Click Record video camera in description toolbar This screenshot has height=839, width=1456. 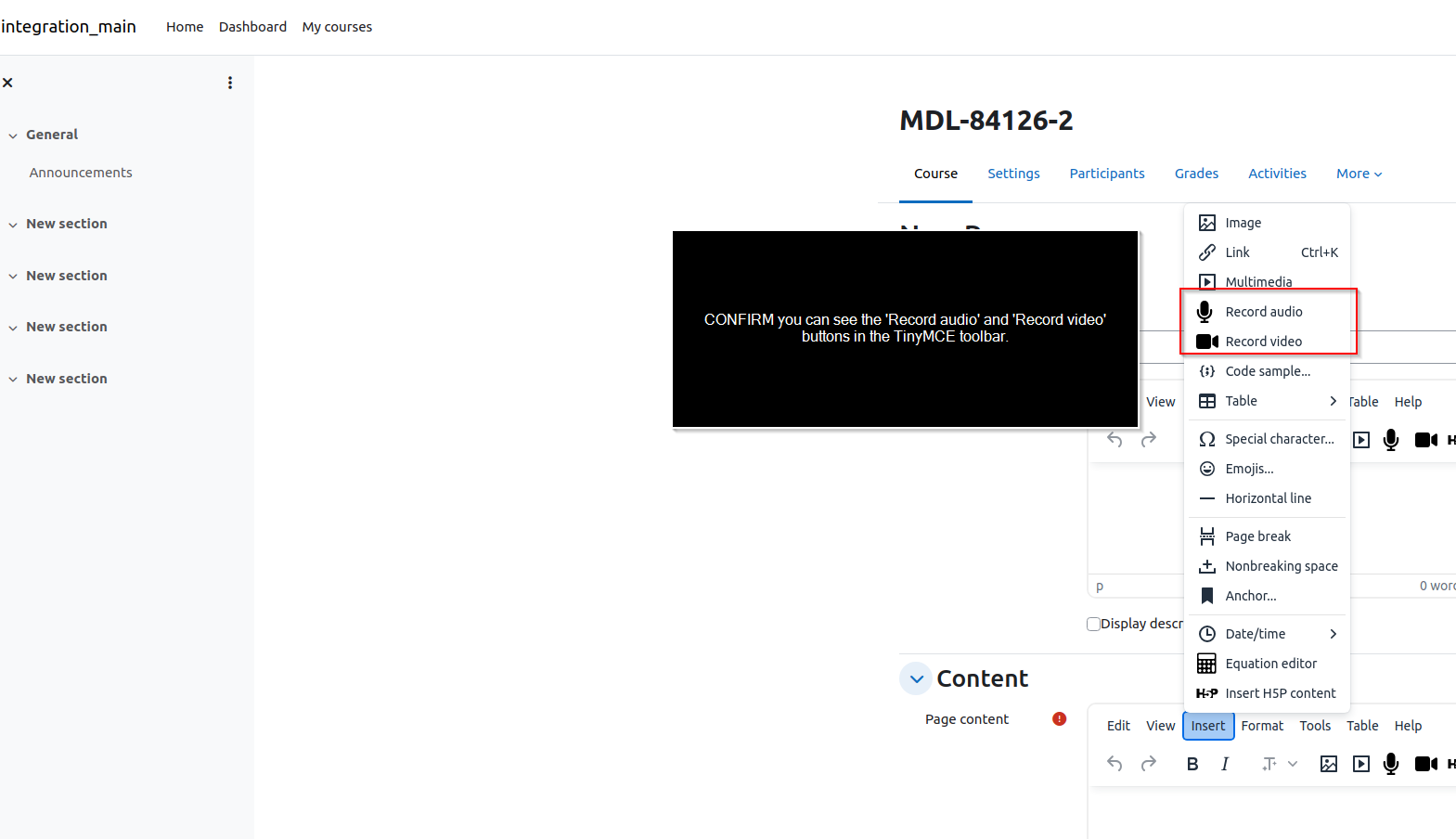coord(1426,440)
